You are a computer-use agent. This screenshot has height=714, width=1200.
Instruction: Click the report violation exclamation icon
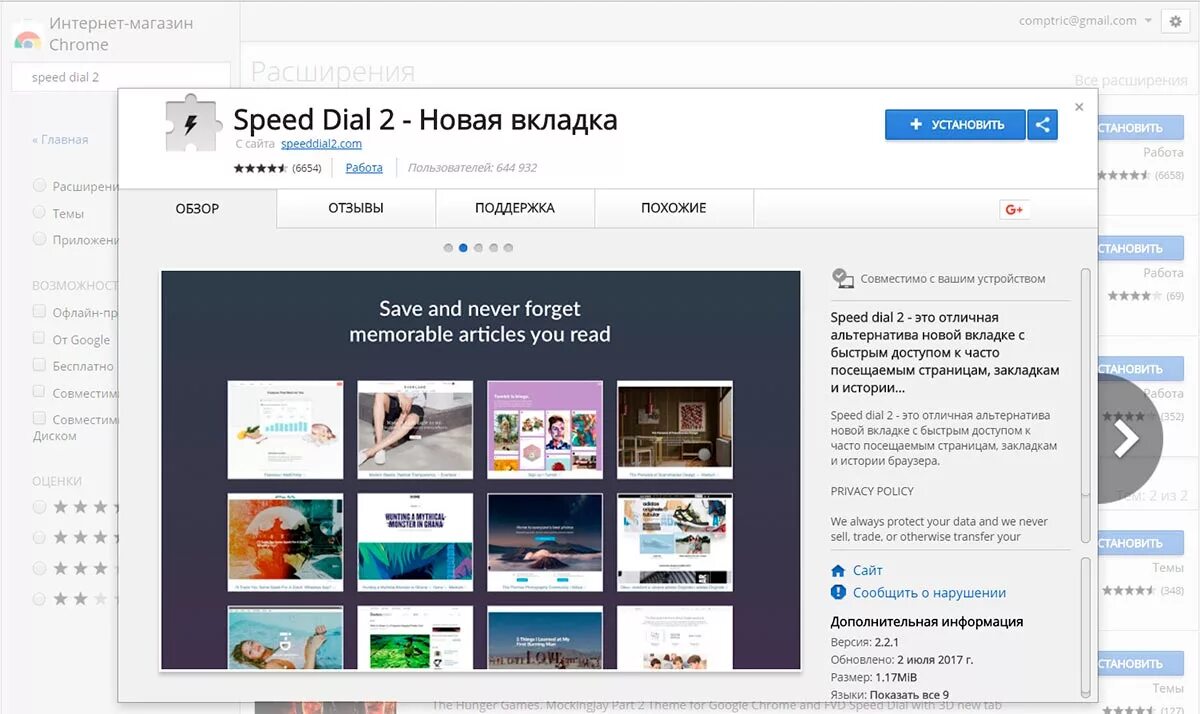(838, 592)
